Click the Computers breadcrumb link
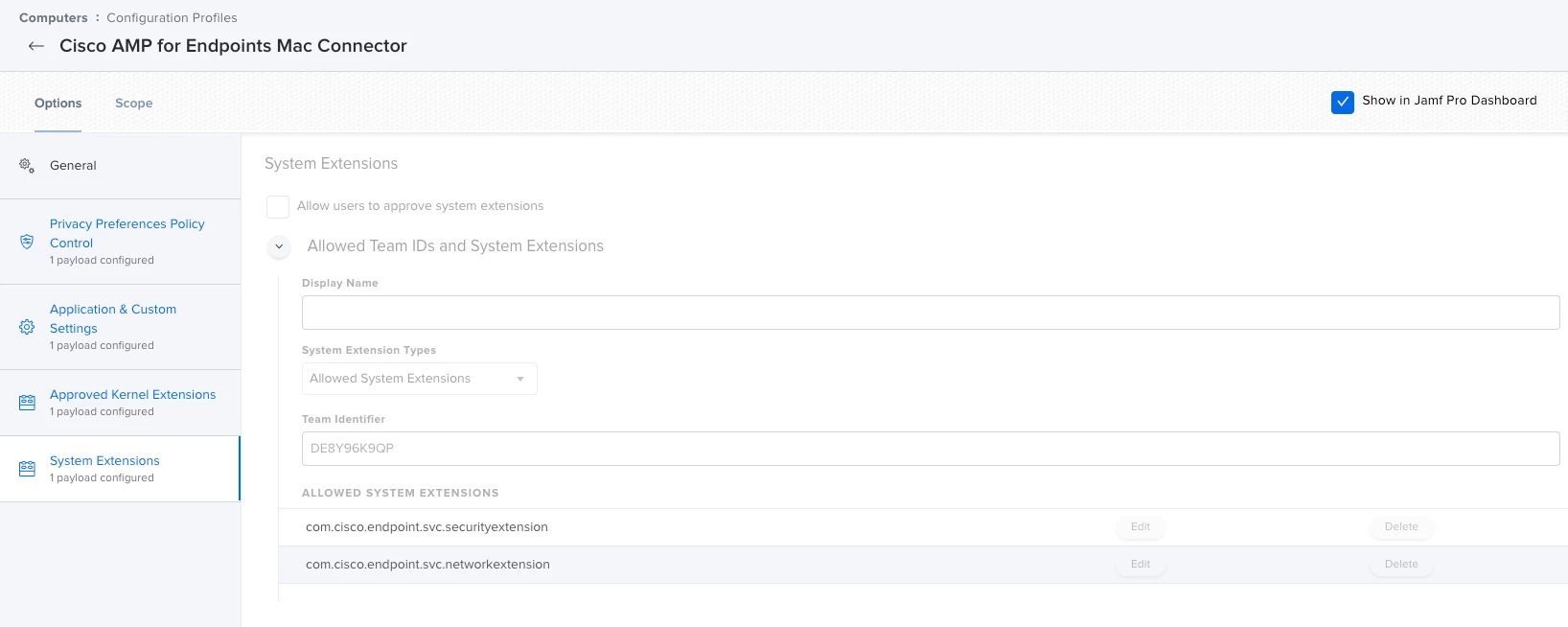The width and height of the screenshot is (1568, 627). pyautogui.click(x=54, y=17)
